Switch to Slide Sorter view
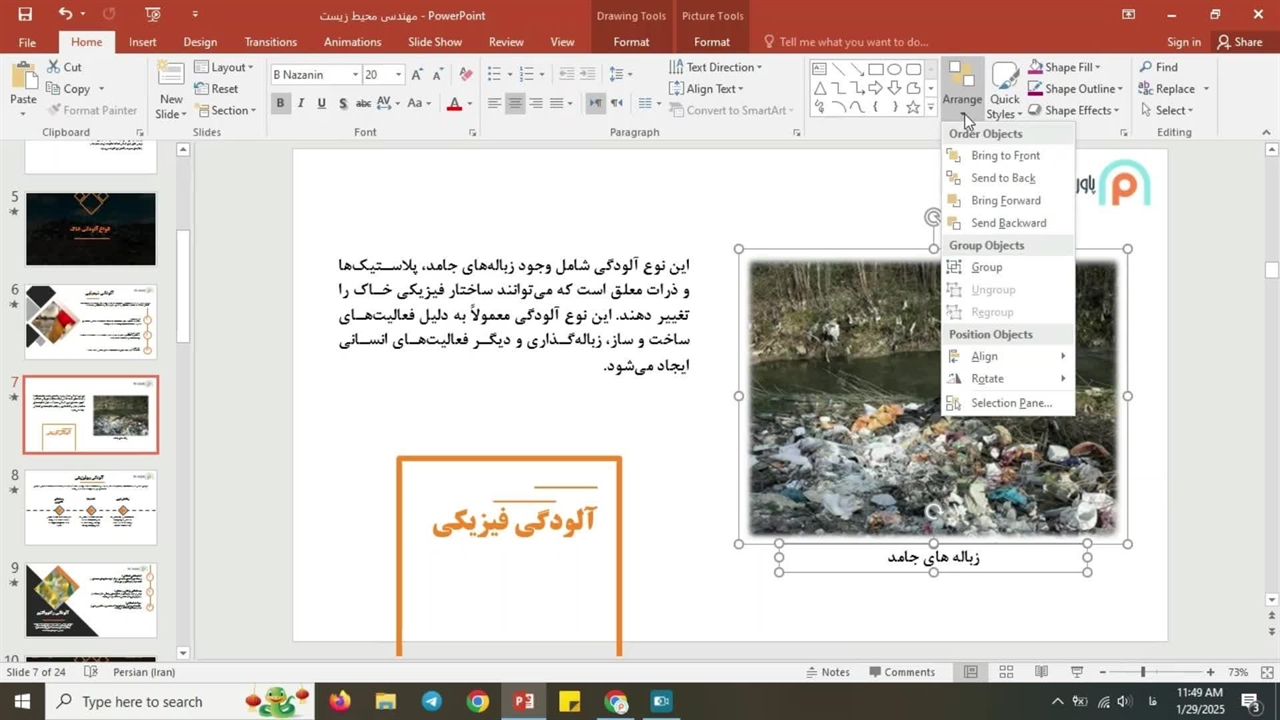Image resolution: width=1280 pixels, height=720 pixels. click(1006, 672)
